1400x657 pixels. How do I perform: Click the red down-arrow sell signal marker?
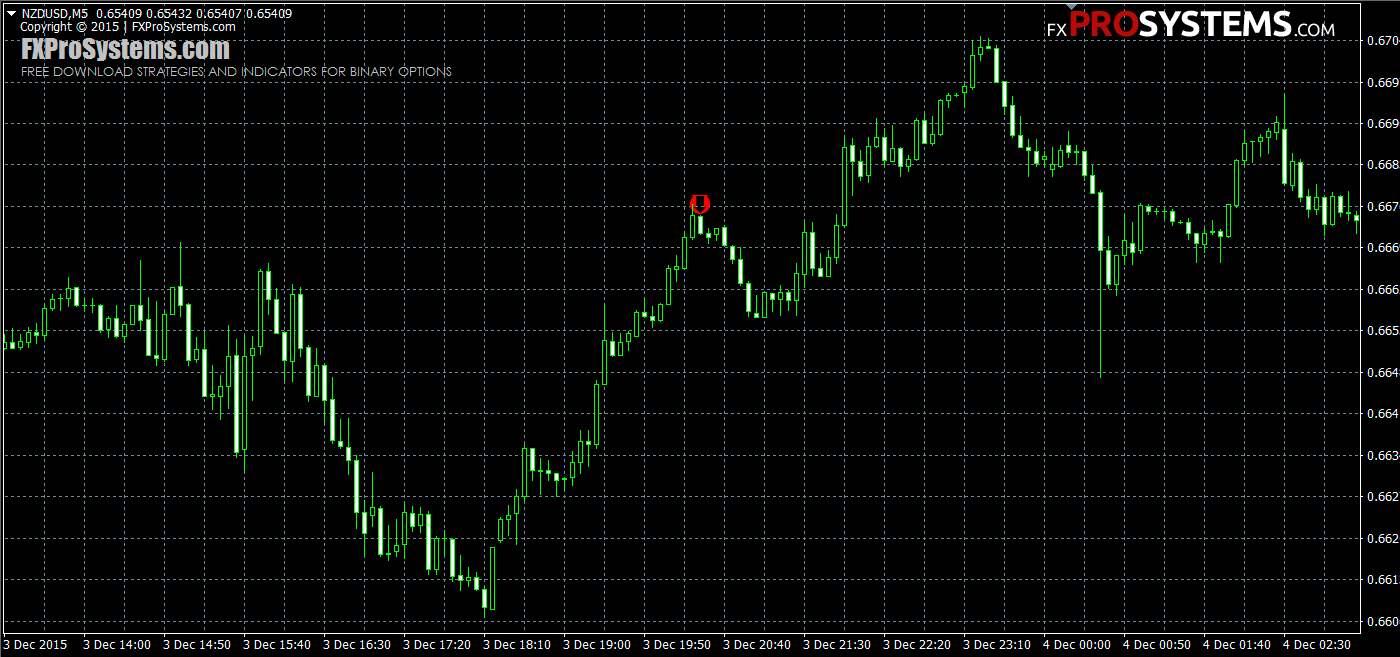(700, 204)
